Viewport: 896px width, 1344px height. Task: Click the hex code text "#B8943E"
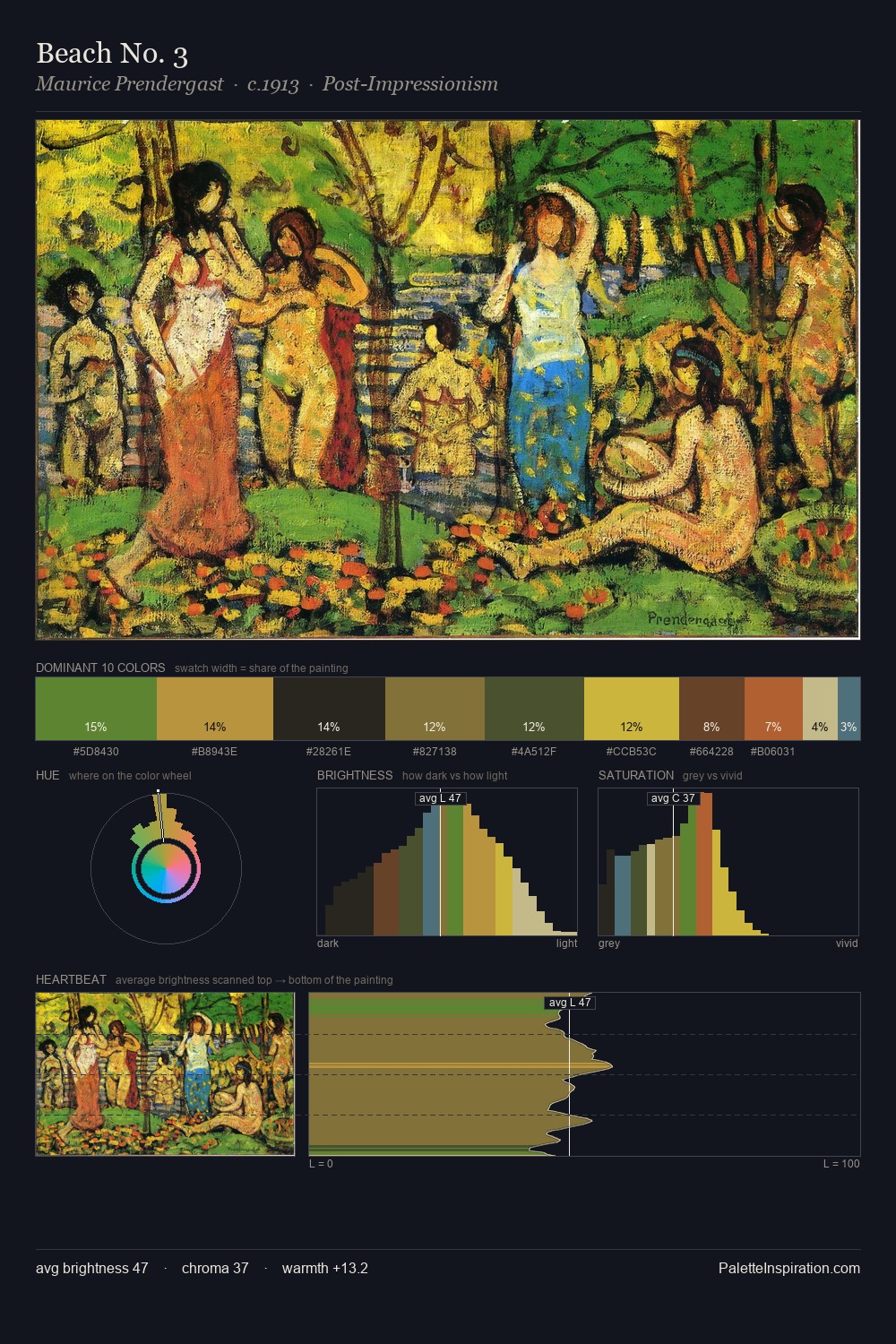coord(214,752)
